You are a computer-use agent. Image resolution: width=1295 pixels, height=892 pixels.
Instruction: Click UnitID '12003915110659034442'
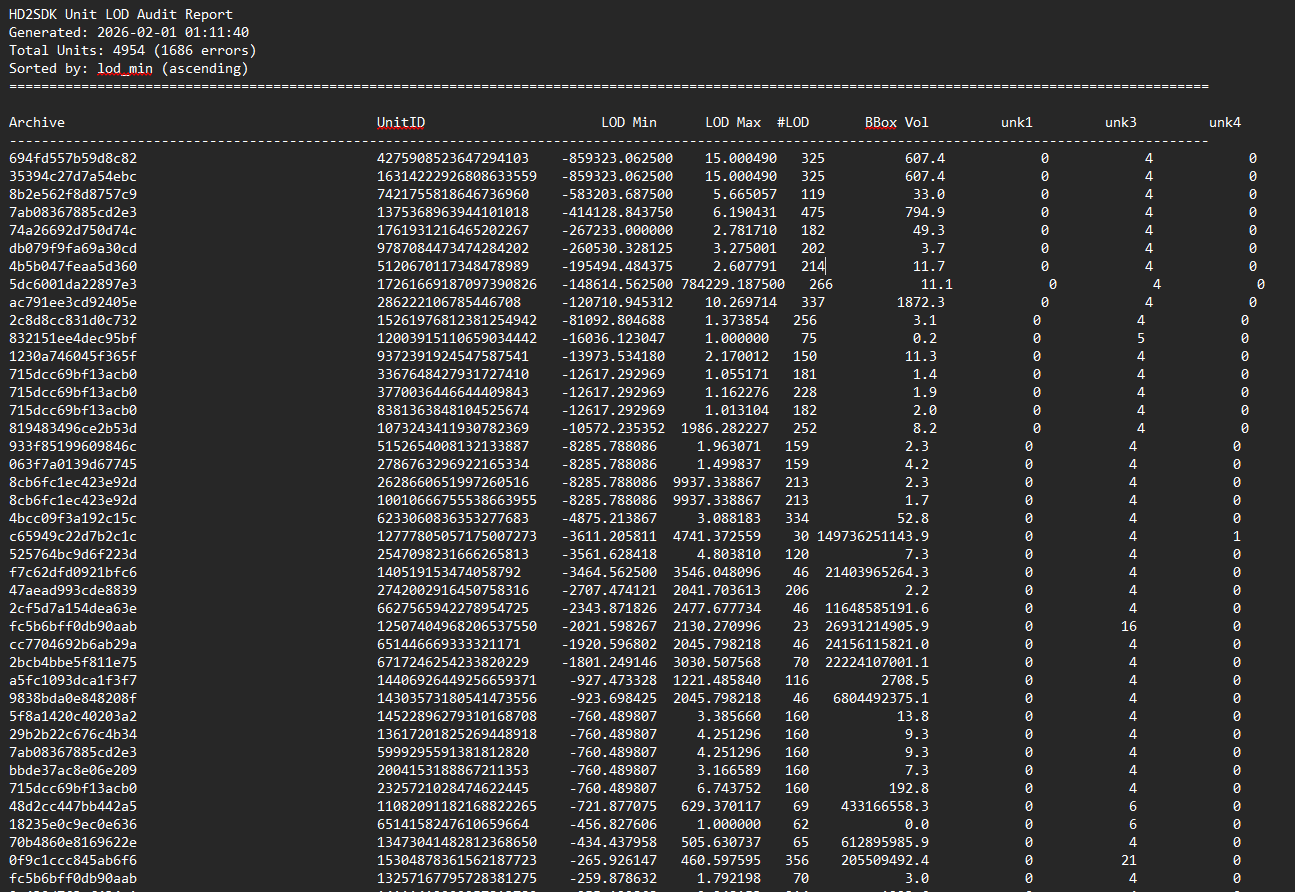tap(457, 339)
